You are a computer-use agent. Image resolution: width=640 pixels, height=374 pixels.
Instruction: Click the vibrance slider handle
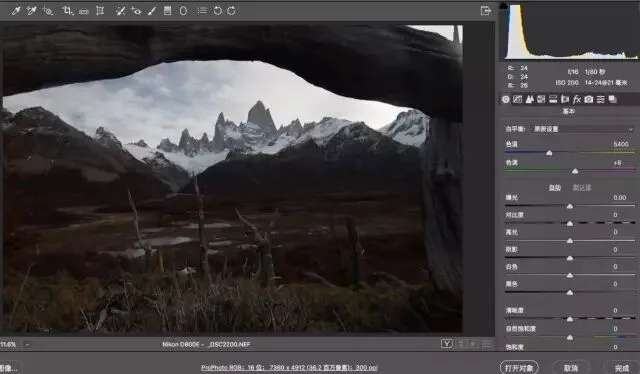click(570, 337)
